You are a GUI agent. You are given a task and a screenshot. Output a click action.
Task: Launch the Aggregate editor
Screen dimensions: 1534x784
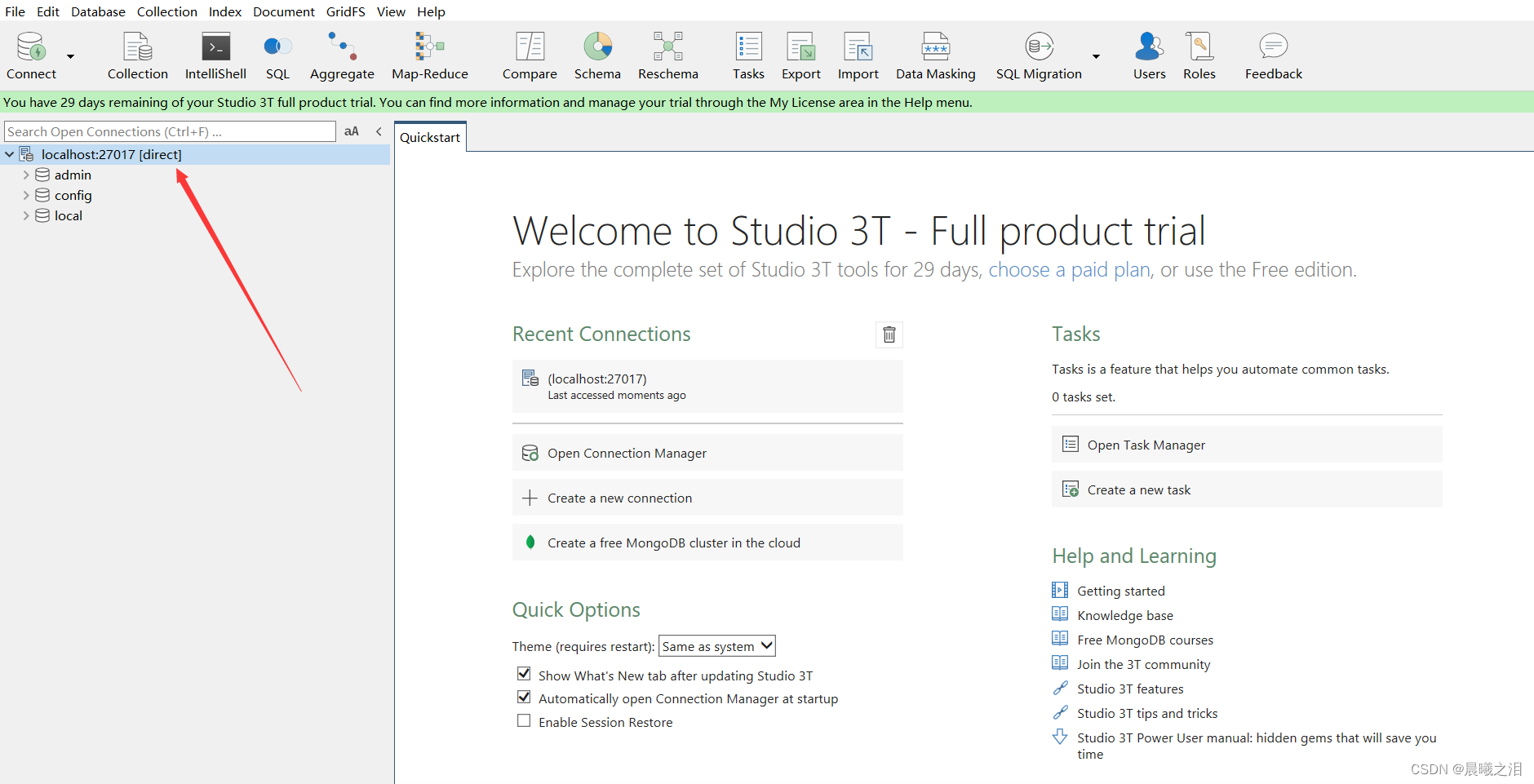pos(341,55)
